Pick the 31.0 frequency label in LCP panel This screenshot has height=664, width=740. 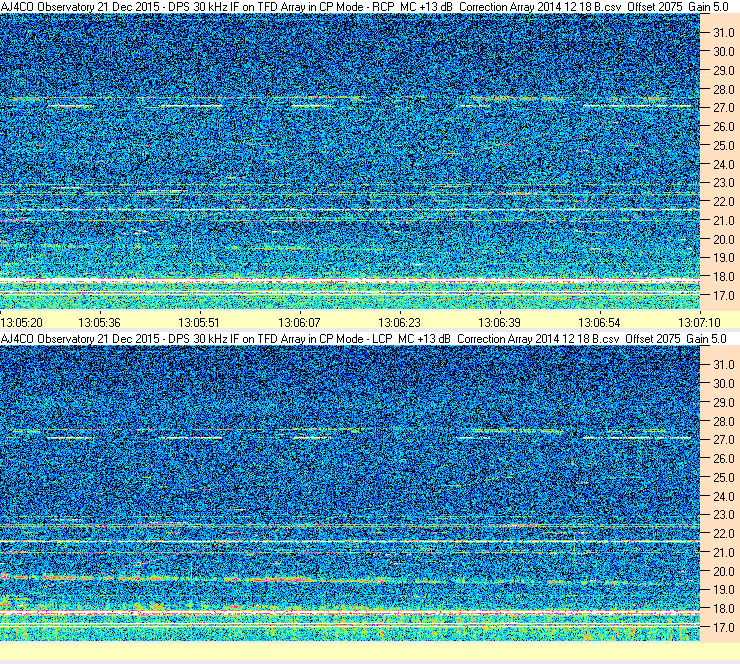pyautogui.click(x=723, y=365)
